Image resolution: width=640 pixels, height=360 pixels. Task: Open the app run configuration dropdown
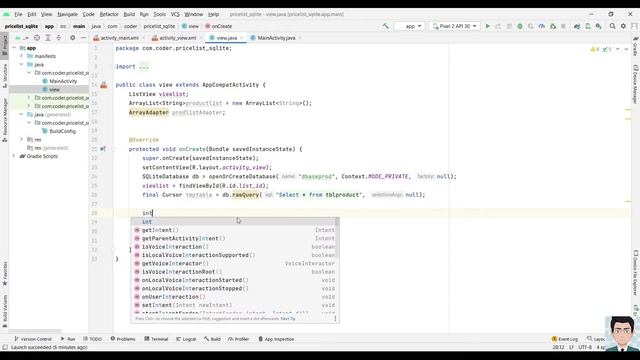pyautogui.click(x=409, y=26)
